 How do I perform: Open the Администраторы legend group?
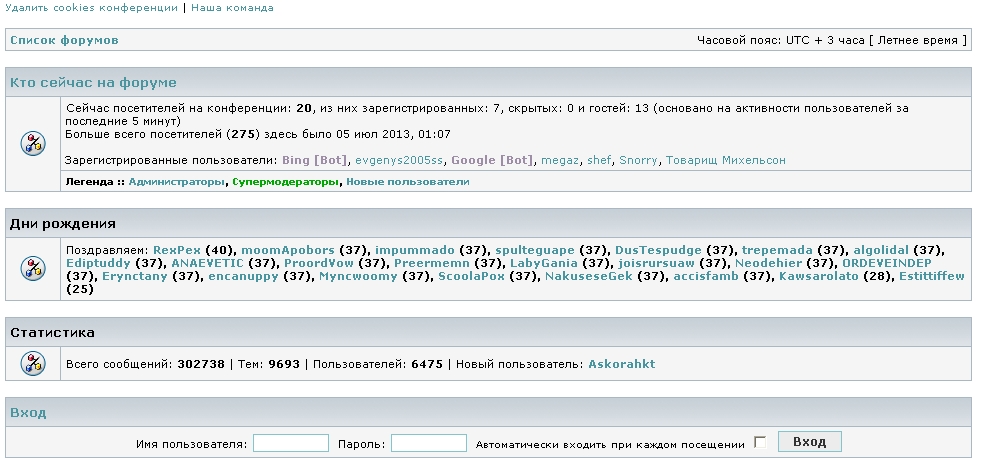[177, 182]
